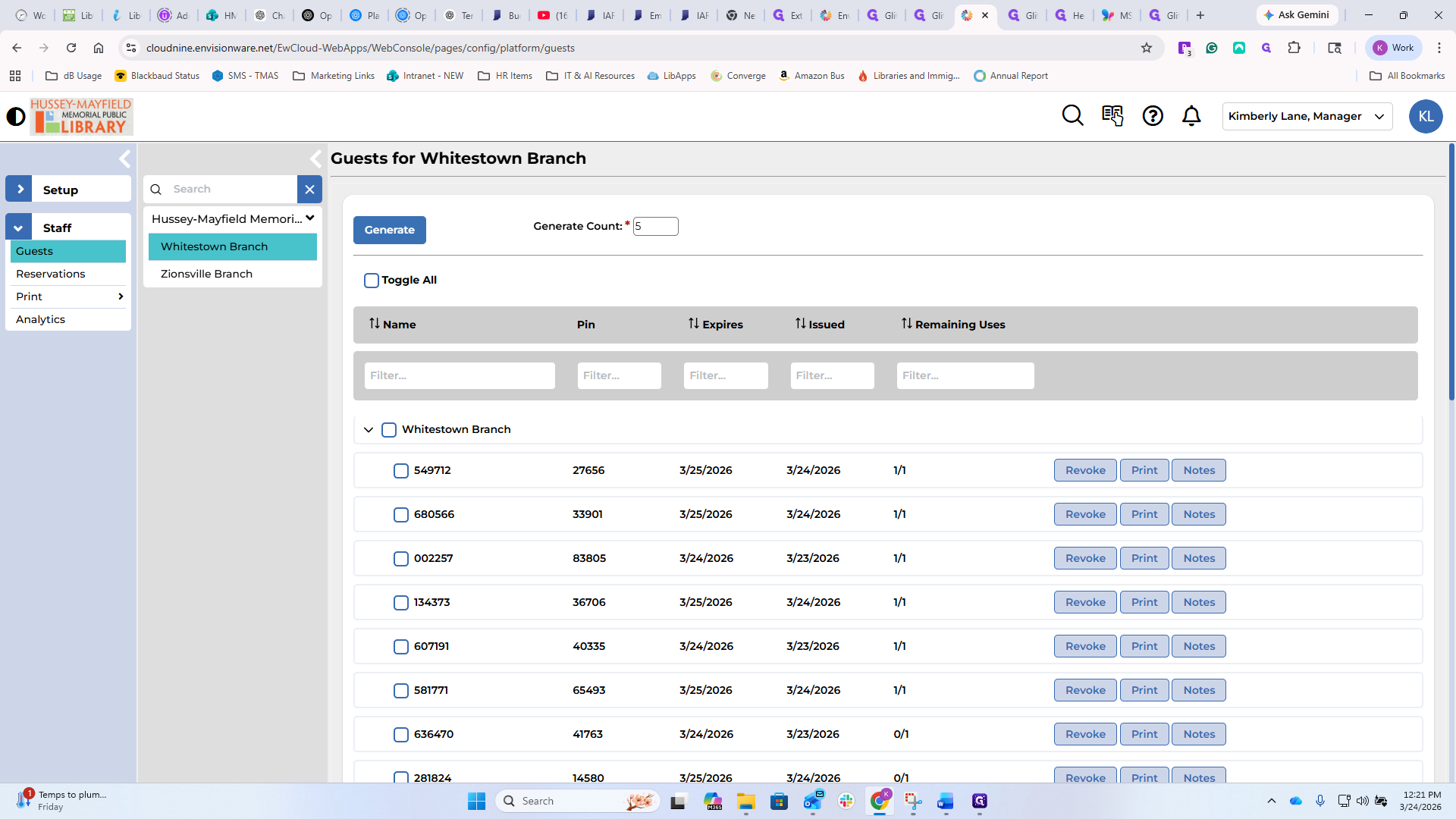
Task: Click the magnifying glass search icon in header
Action: (x=1072, y=116)
